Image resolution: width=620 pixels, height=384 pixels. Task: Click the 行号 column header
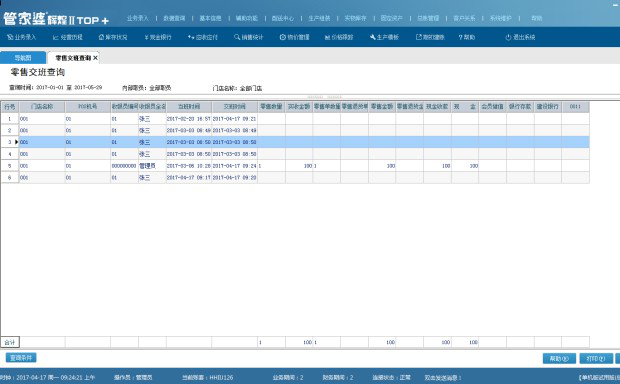click(x=9, y=107)
